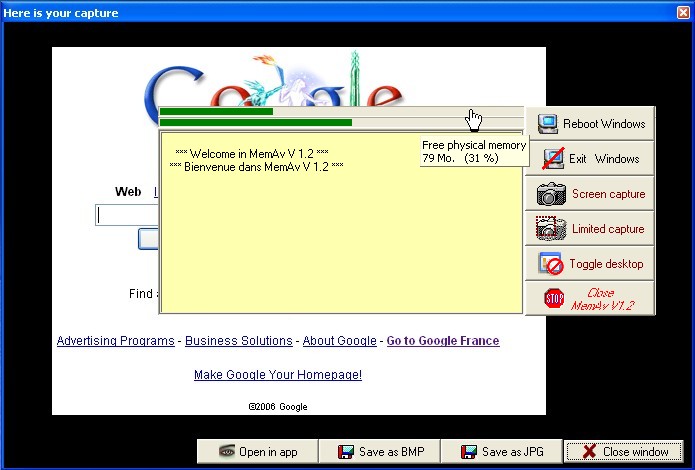Viewport: 695px width, 470px height.
Task: Choose the Exit Windows label
Action: point(604,159)
